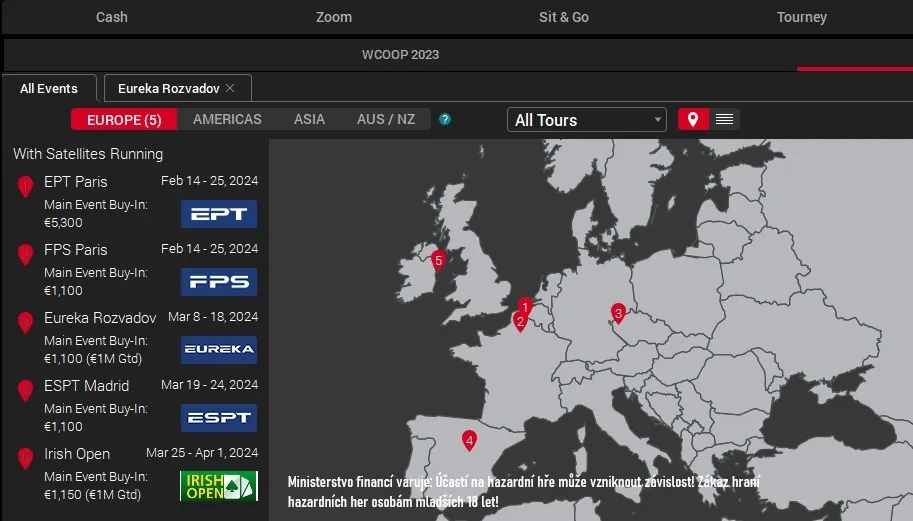Switch to map view with pin icon
The image size is (913, 521).
coord(693,119)
